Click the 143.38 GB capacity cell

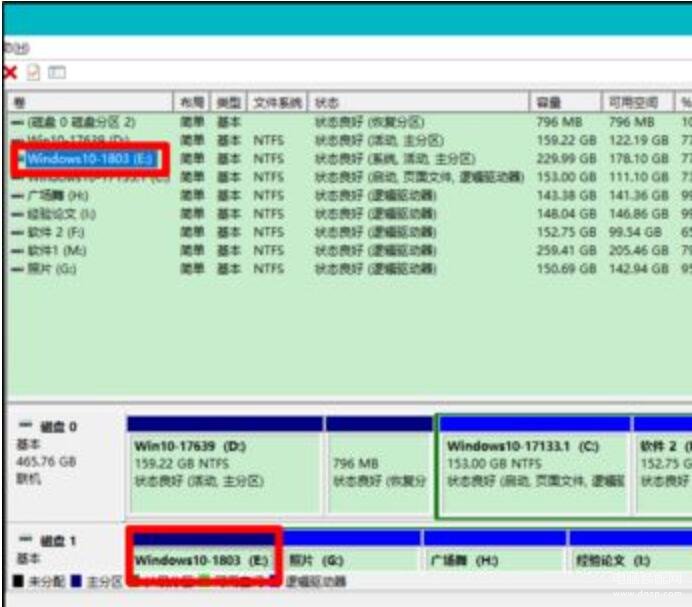click(x=566, y=196)
